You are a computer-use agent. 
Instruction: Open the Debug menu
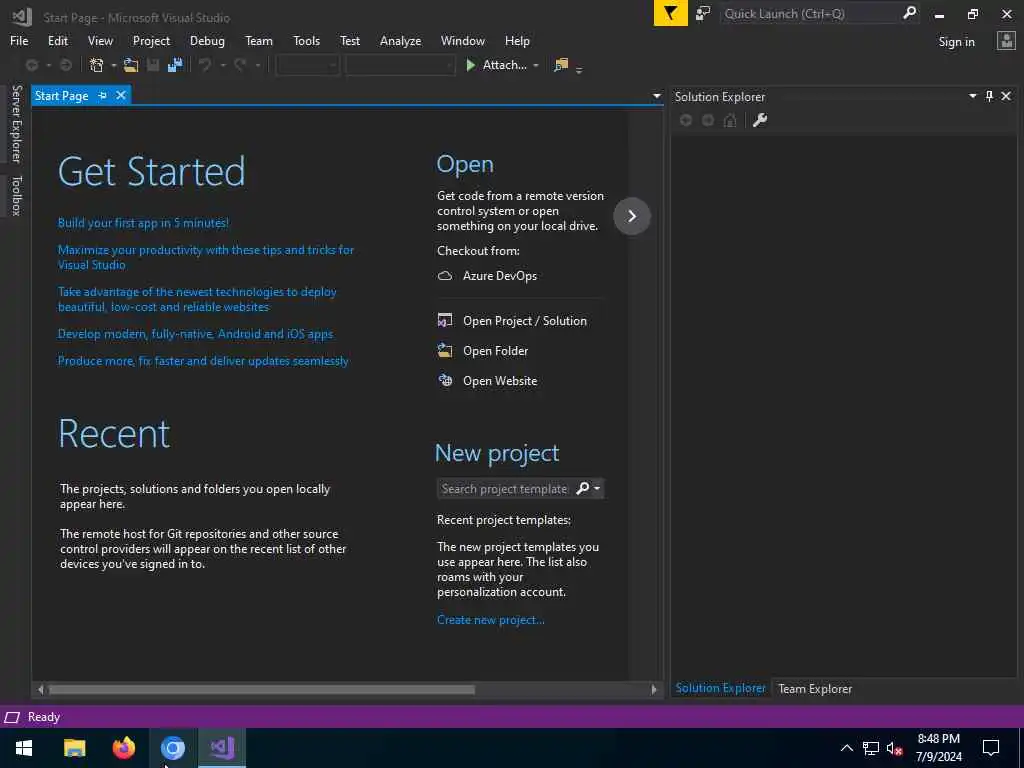[207, 40]
